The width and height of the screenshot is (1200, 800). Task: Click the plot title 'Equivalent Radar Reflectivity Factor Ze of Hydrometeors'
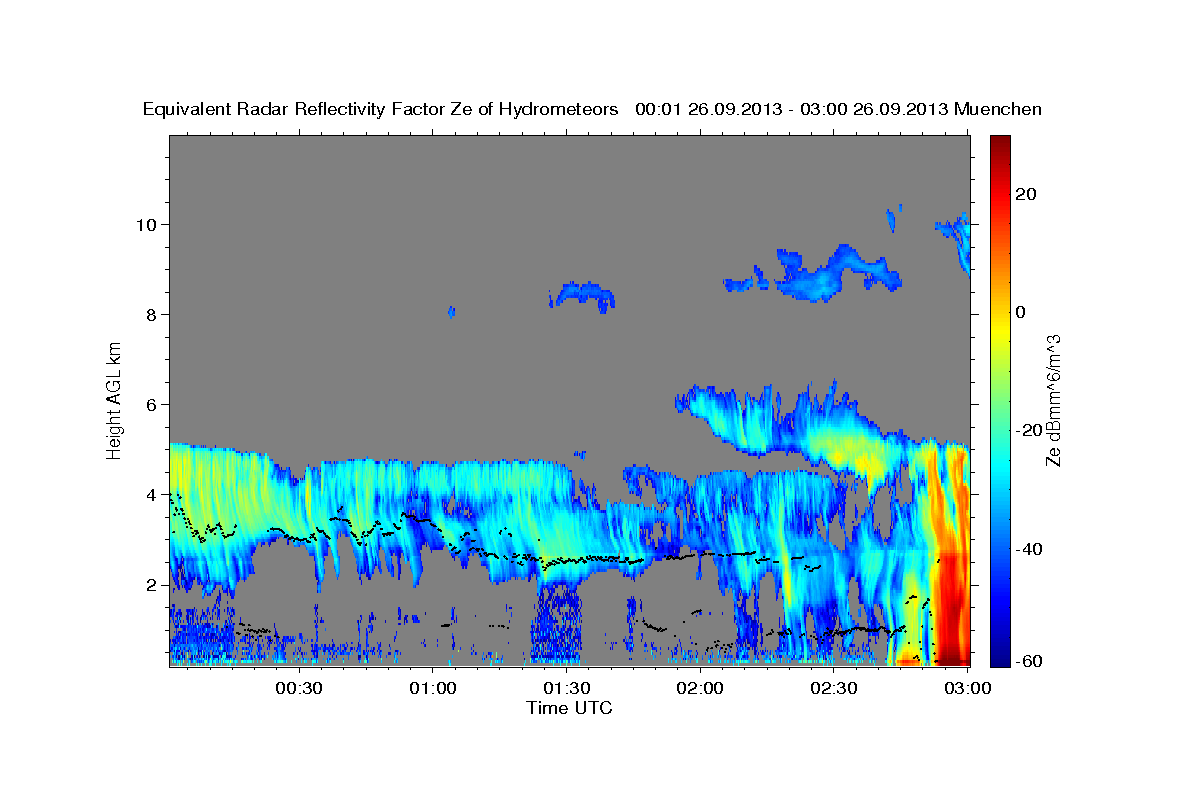[x=381, y=109]
